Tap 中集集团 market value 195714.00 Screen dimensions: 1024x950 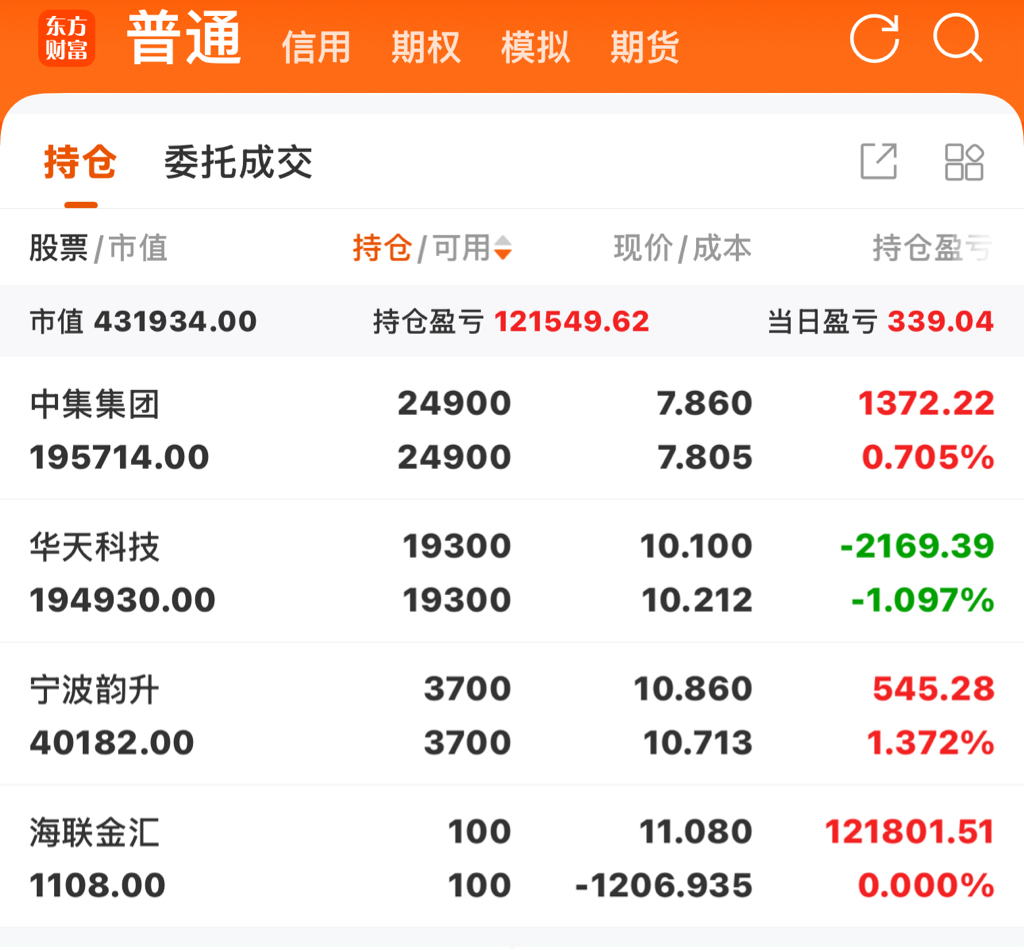(x=120, y=456)
